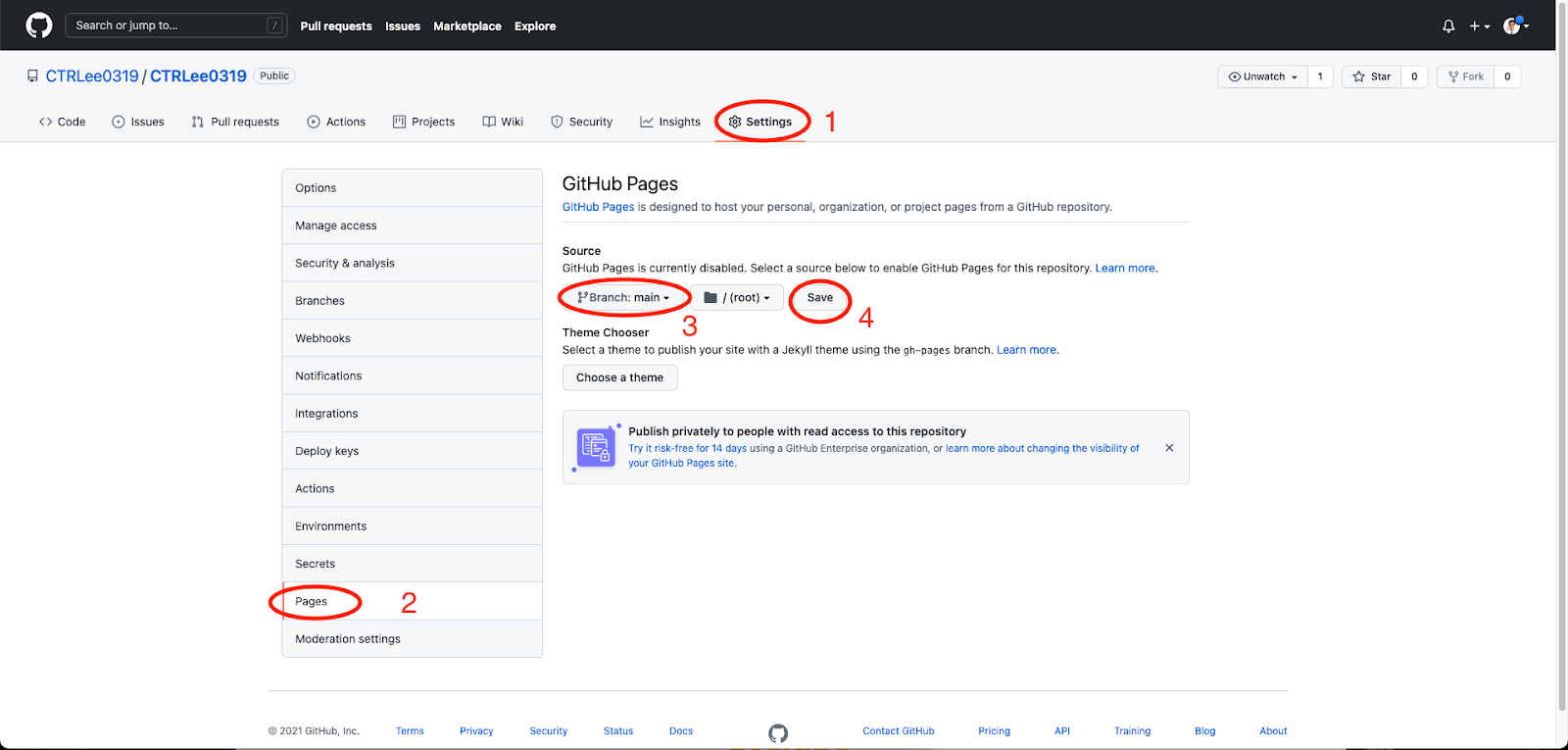
Task: Click the Choose a theme button
Action: 619,377
